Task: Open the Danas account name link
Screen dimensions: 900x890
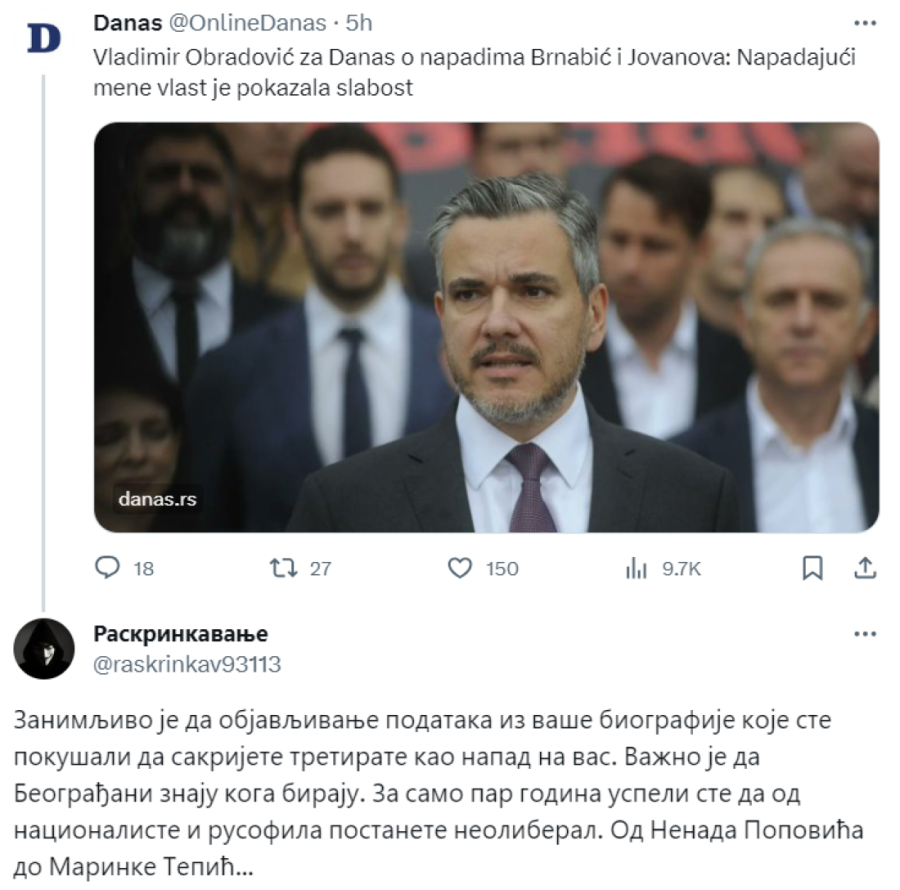Action: tap(127, 23)
